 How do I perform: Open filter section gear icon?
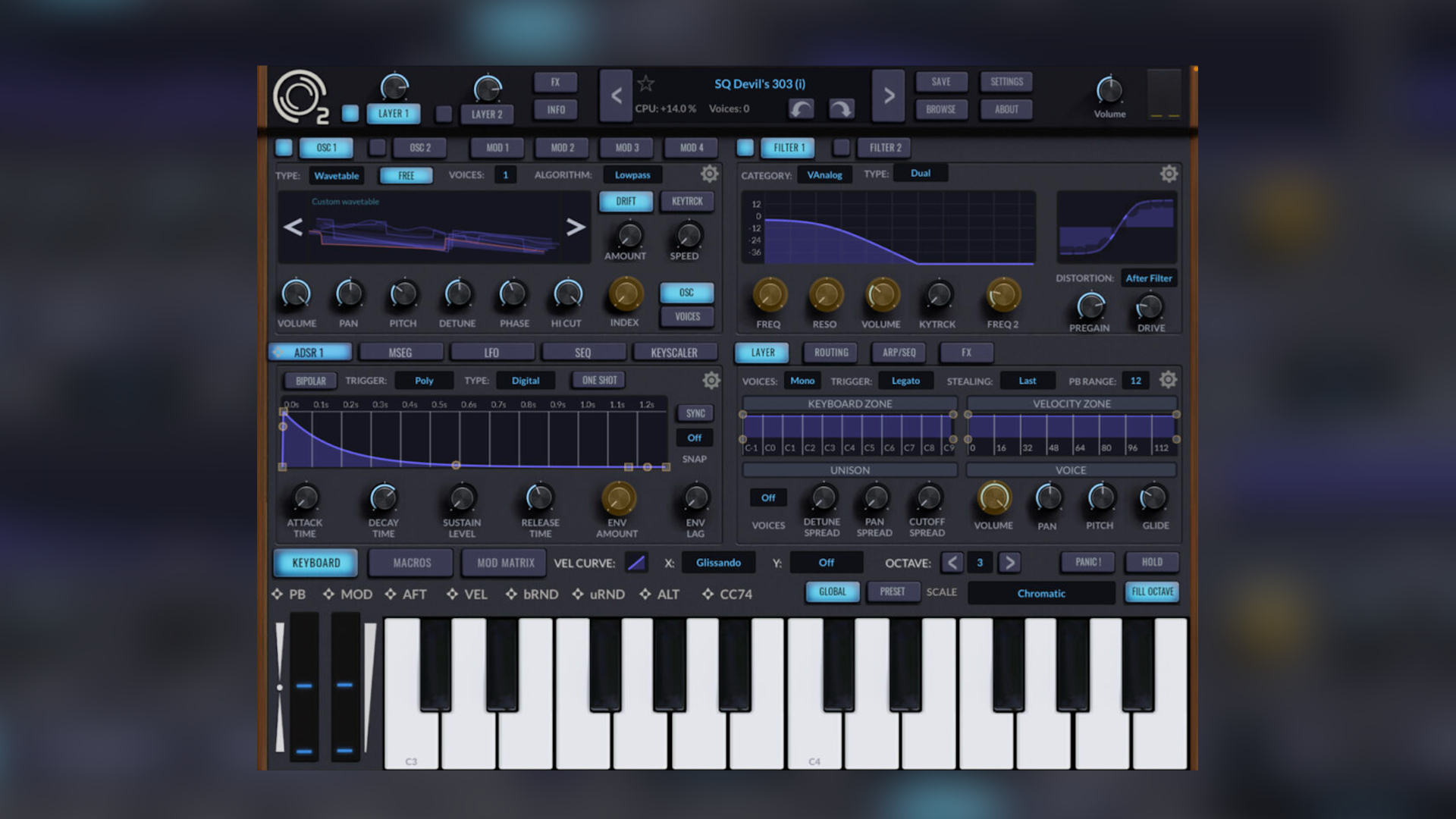(1169, 174)
